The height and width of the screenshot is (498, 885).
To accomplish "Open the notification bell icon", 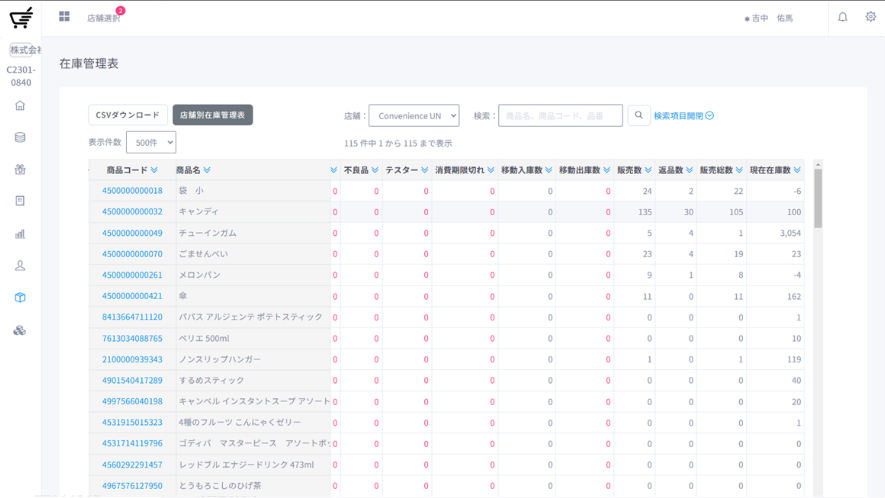I will click(842, 17).
